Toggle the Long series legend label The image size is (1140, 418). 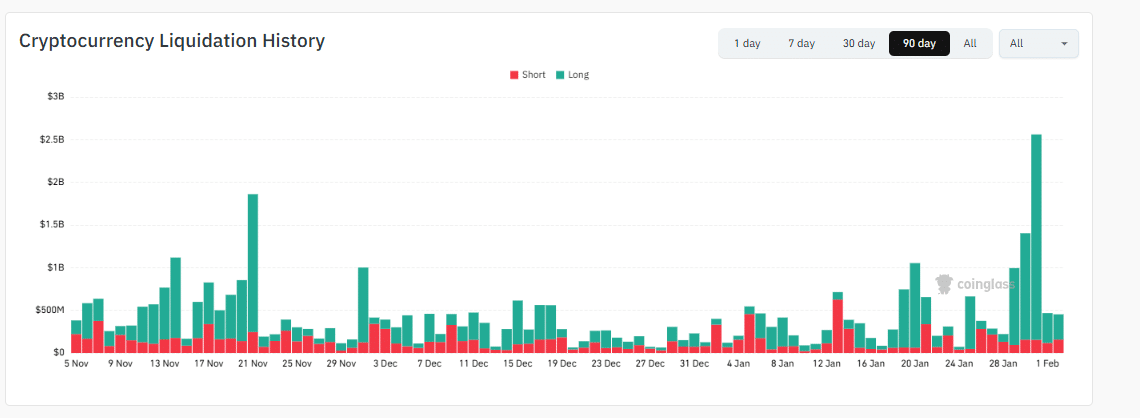click(578, 75)
